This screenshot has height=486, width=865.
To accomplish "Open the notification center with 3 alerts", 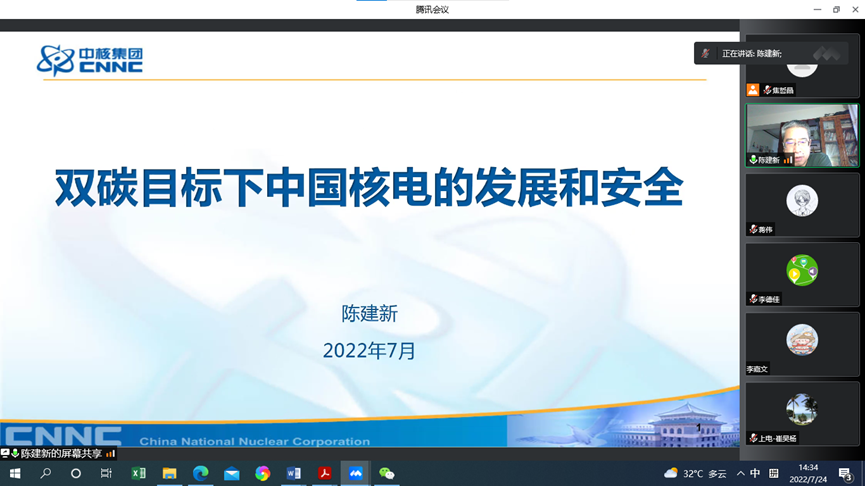I will point(846,473).
